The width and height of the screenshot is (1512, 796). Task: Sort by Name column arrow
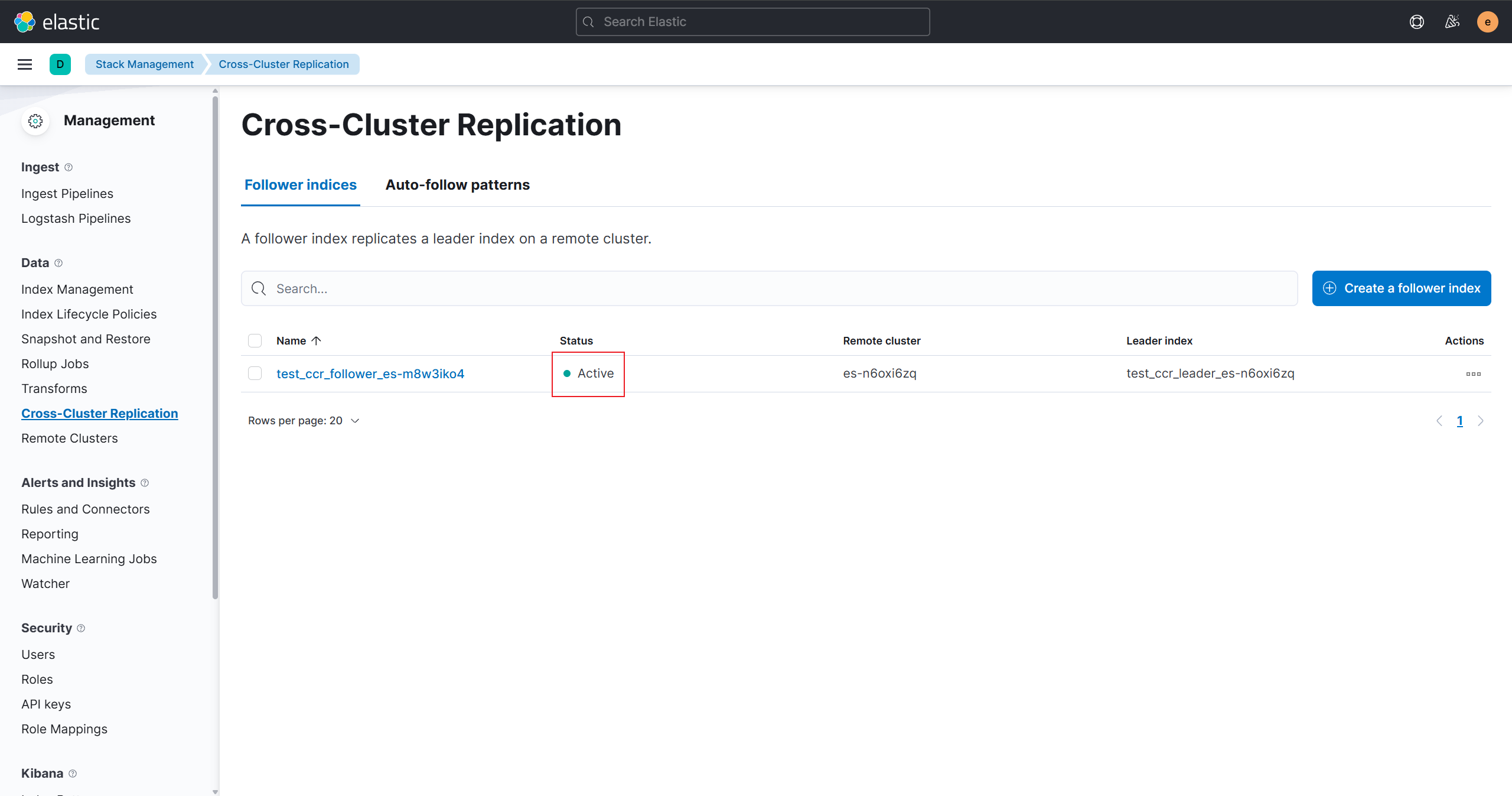pyautogui.click(x=317, y=341)
